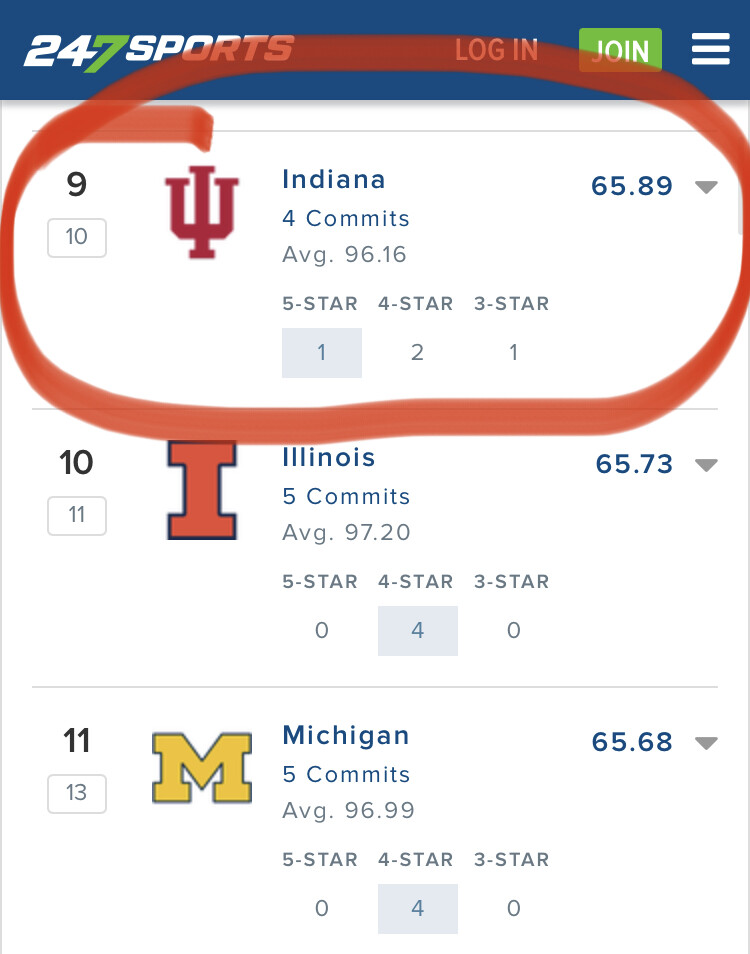Select Indiana's highlighted 5-star count
Image resolution: width=750 pixels, height=954 pixels.
tap(322, 353)
